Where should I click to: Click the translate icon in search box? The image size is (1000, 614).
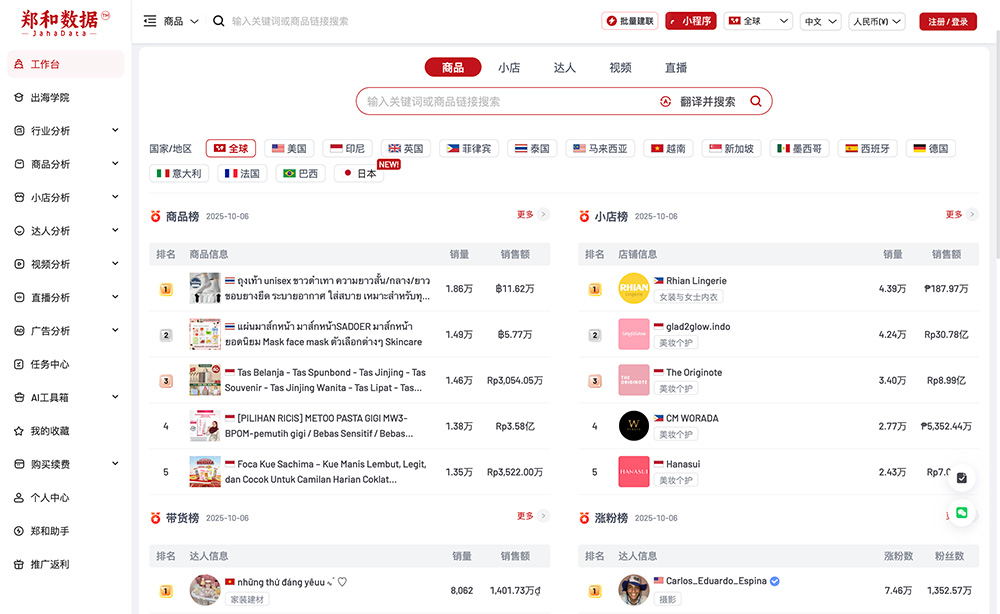666,101
